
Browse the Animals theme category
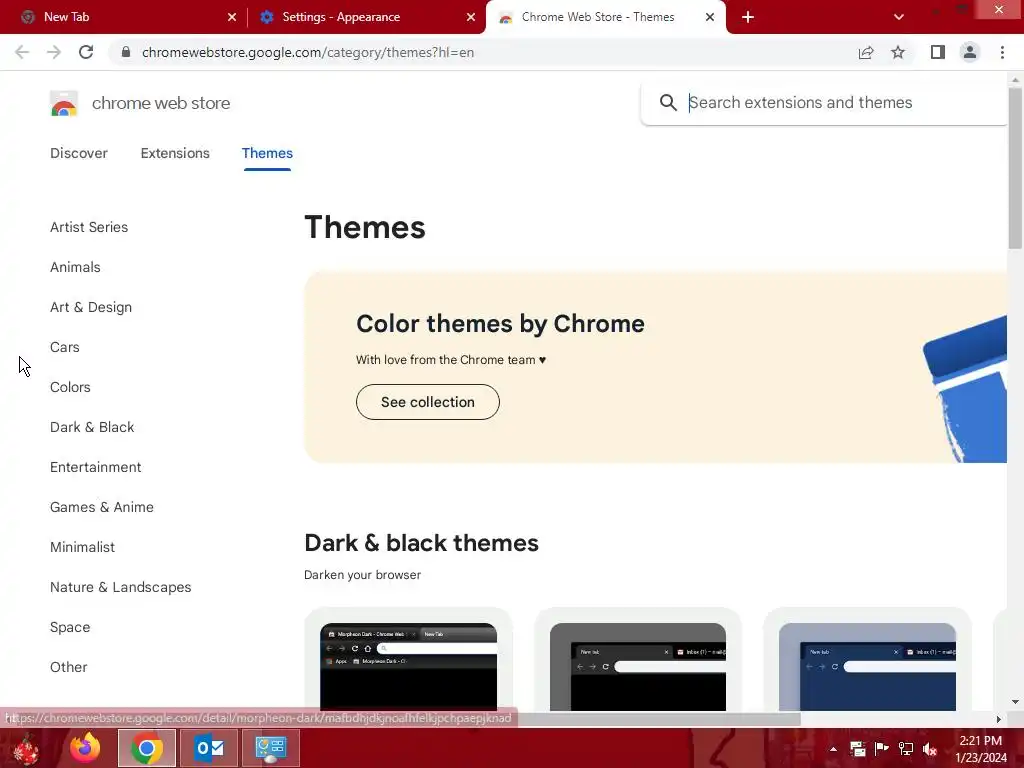(x=75, y=267)
